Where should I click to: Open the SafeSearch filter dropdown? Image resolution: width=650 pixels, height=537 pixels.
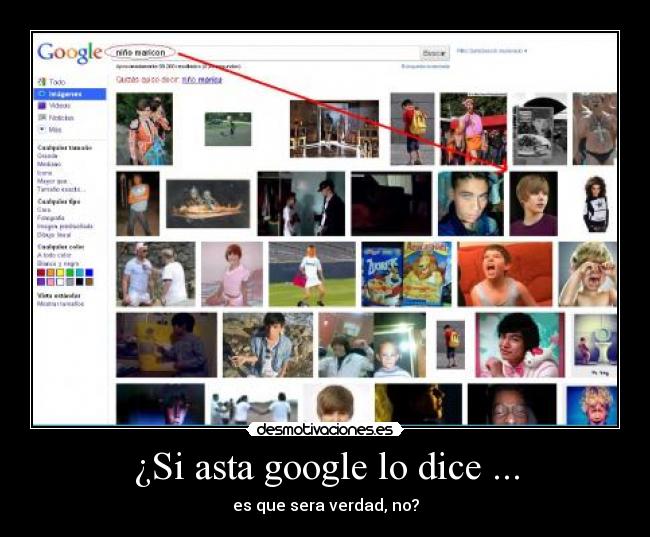pos(492,51)
